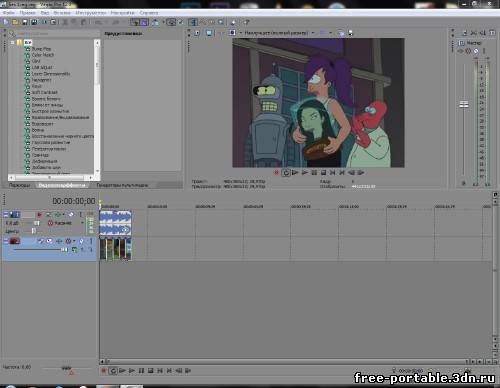Open the Файл menu
The height and width of the screenshot is (388, 500).
[x=9, y=13]
